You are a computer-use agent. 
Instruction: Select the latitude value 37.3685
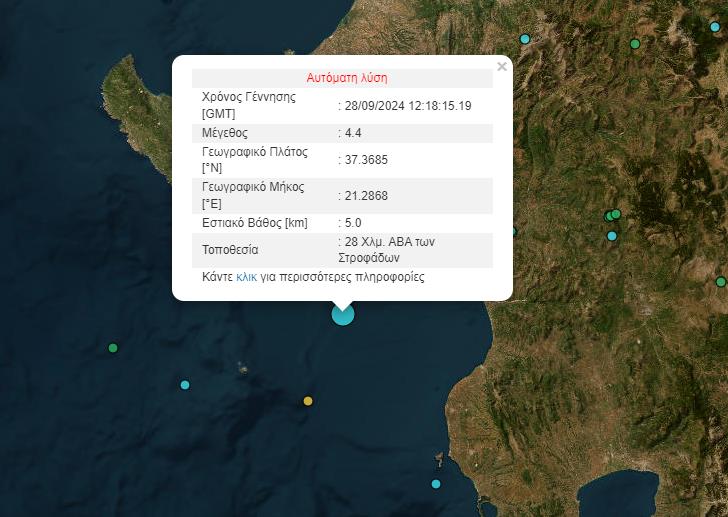pyautogui.click(x=365, y=161)
